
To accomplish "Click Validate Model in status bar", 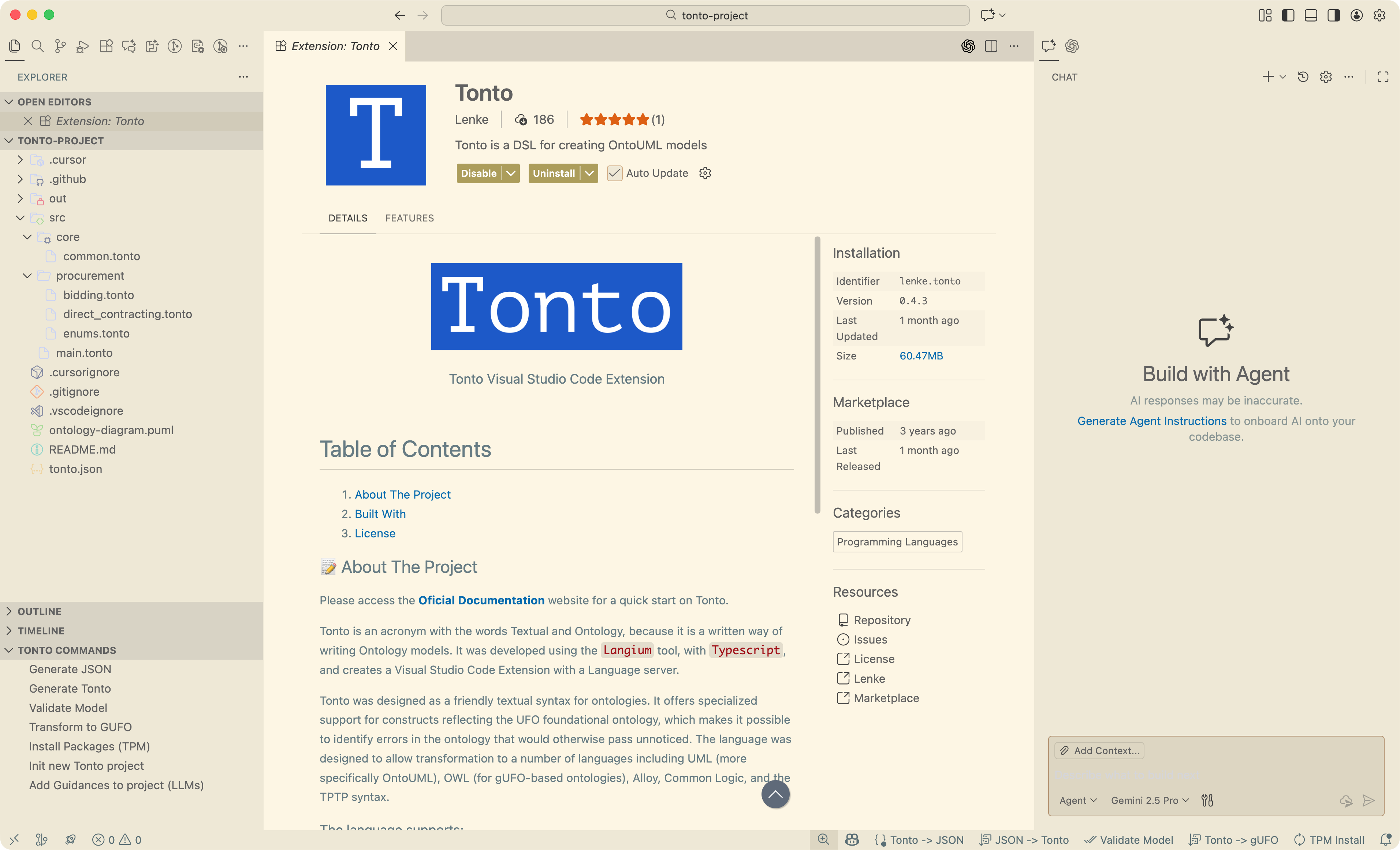I will [1128, 840].
